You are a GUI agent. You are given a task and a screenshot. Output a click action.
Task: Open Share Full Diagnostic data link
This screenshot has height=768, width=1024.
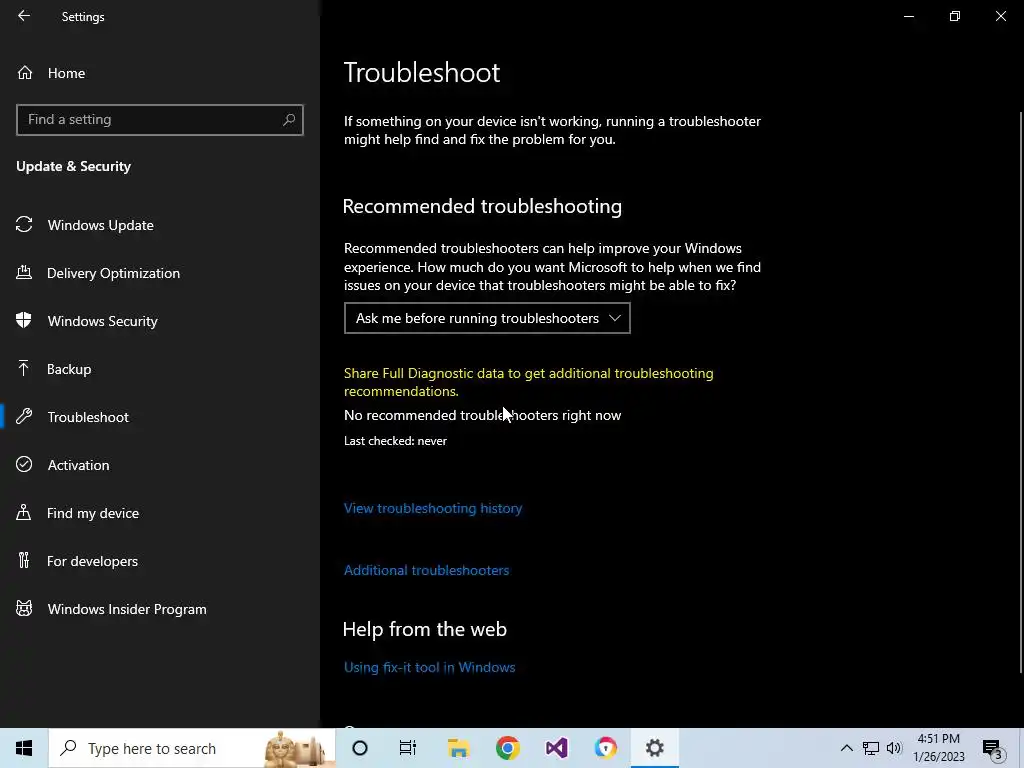[528, 382]
